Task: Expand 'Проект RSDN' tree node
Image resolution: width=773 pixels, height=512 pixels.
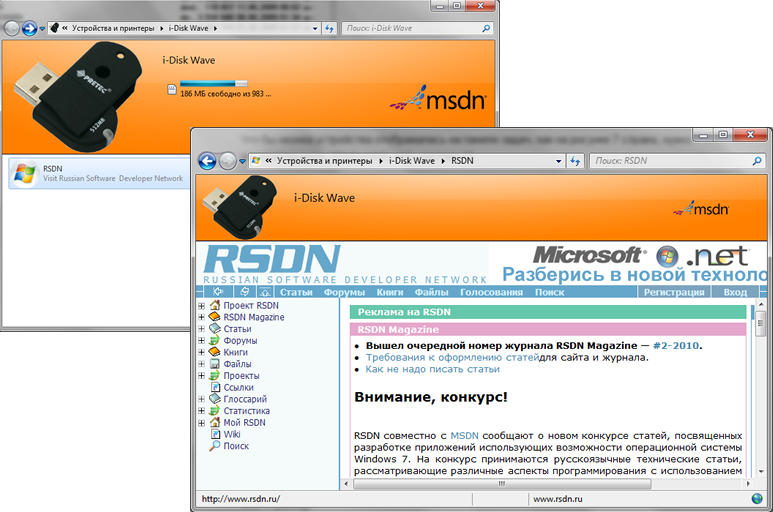Action: 201,306
